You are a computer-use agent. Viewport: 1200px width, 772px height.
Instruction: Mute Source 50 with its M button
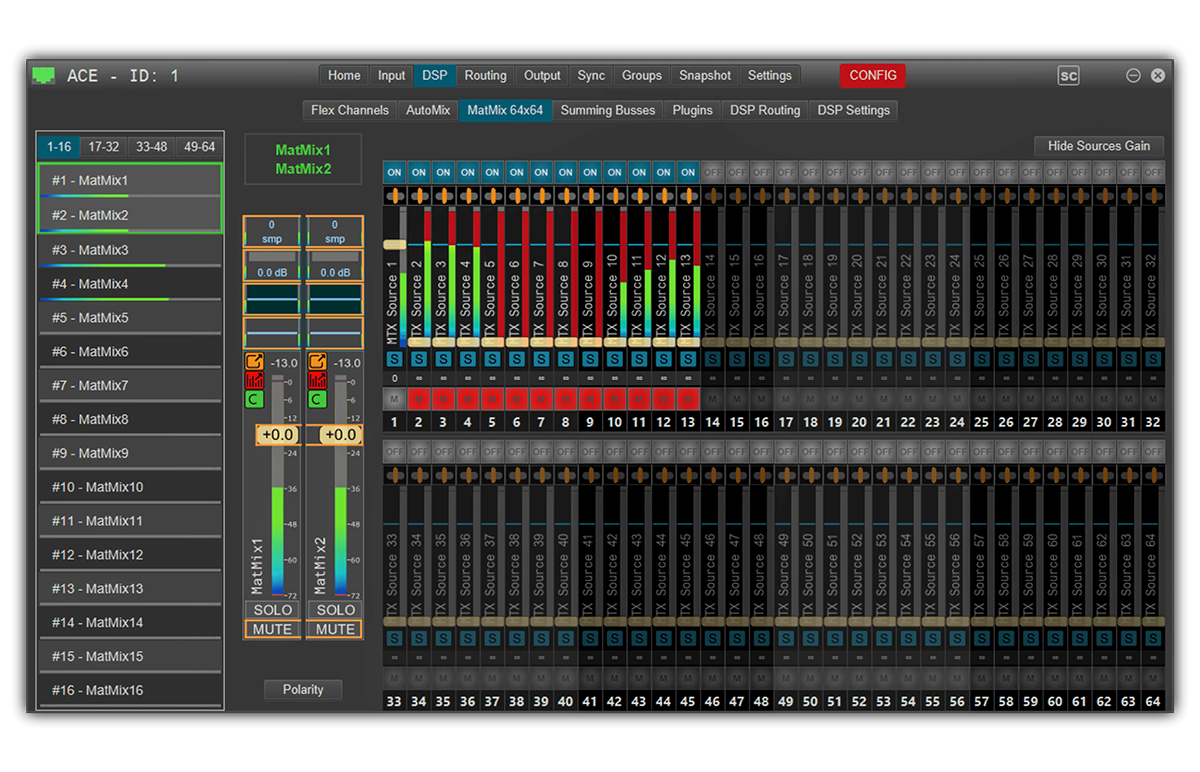coord(810,679)
